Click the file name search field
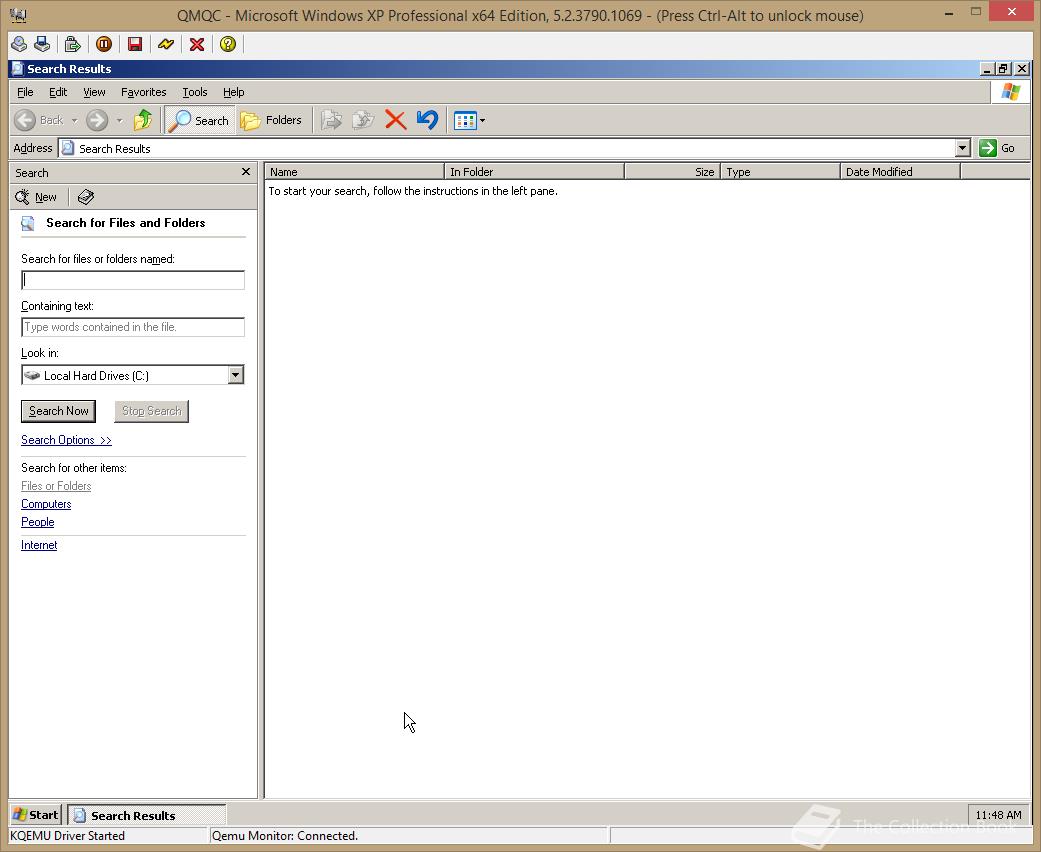The height and width of the screenshot is (852, 1041). [x=133, y=280]
